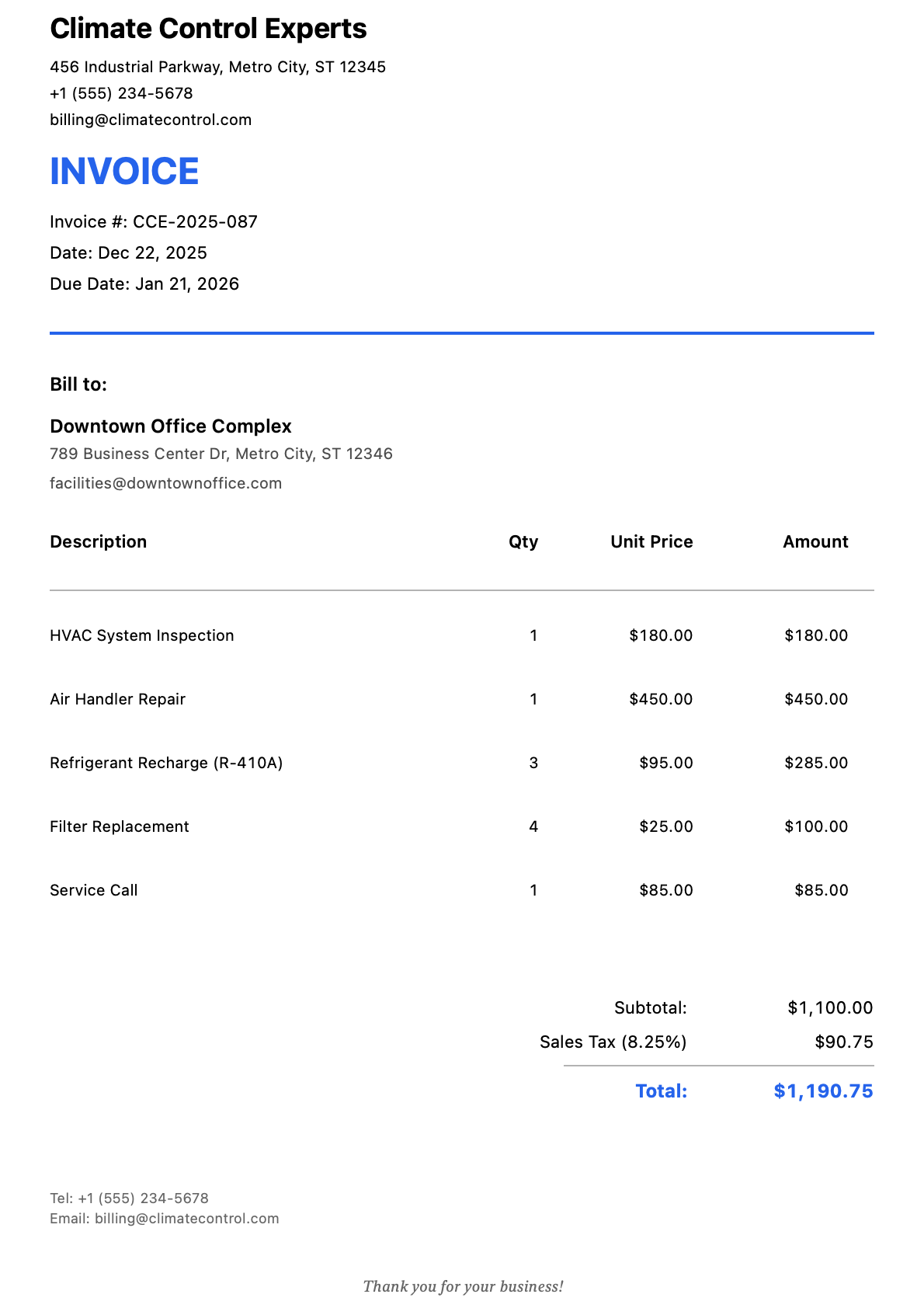924x1308 pixels.
Task: Click the sales tax value $90.75
Action: 844,1042
